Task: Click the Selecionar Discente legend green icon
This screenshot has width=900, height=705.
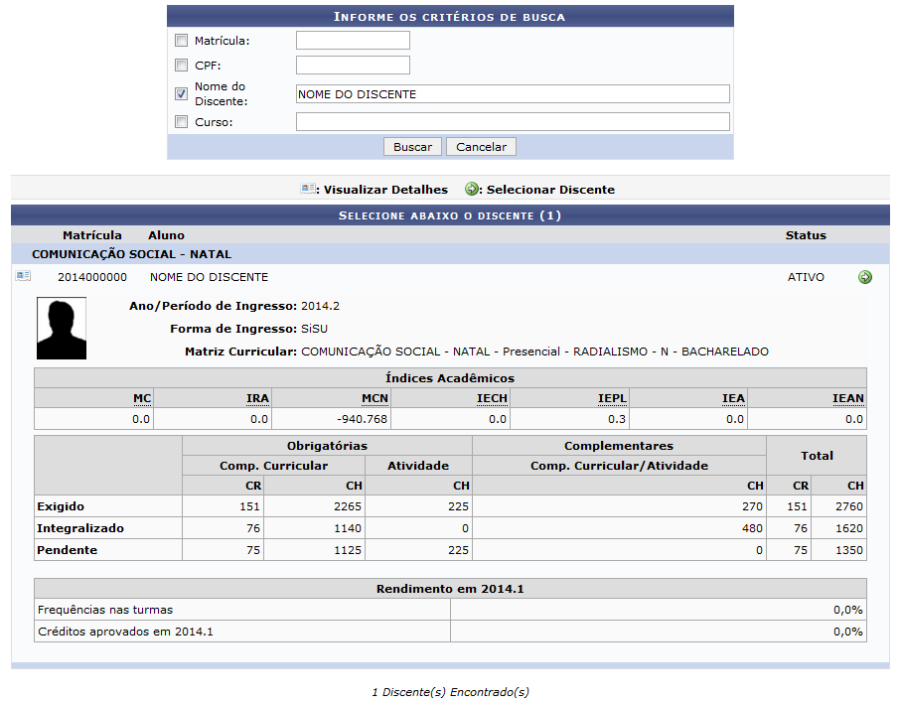Action: point(472,189)
